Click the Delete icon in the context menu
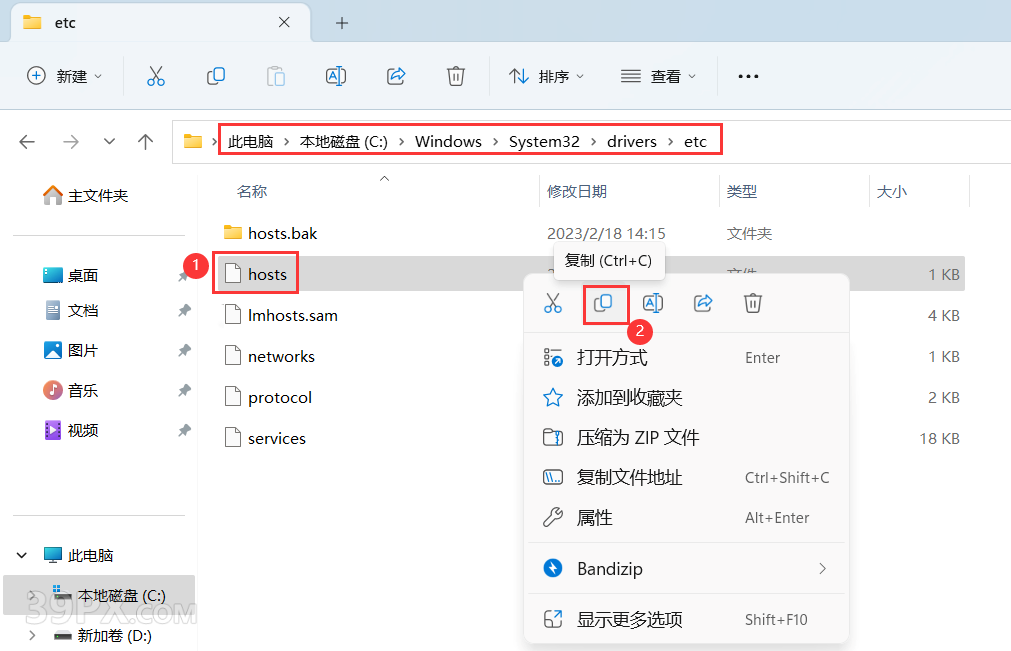Viewport: 1011px width, 651px height. pos(752,303)
